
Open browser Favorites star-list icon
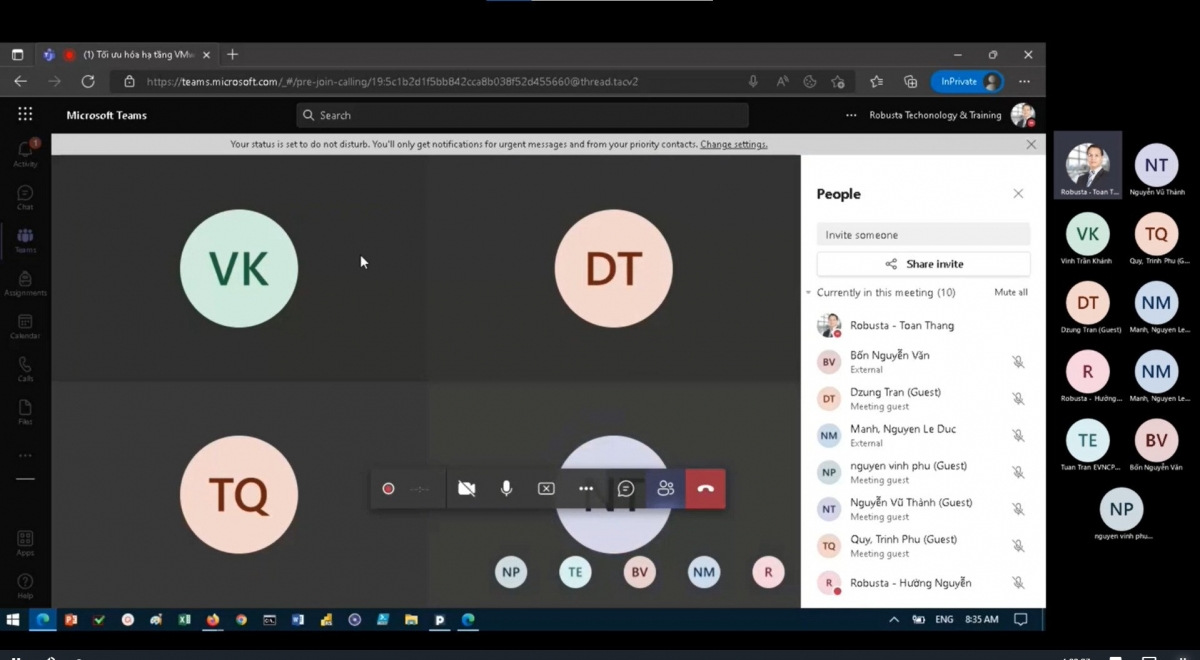[x=876, y=82]
